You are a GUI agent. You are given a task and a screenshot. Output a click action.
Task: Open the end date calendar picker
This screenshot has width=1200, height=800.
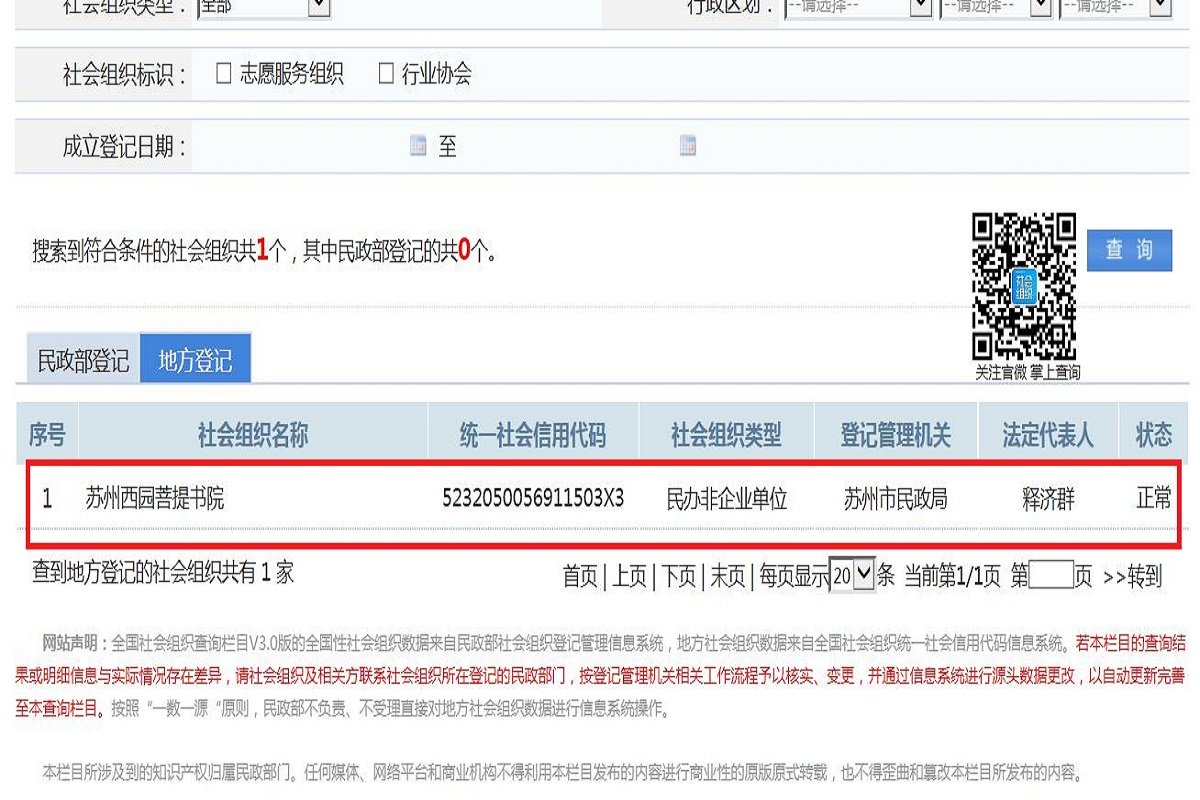pyautogui.click(x=686, y=146)
